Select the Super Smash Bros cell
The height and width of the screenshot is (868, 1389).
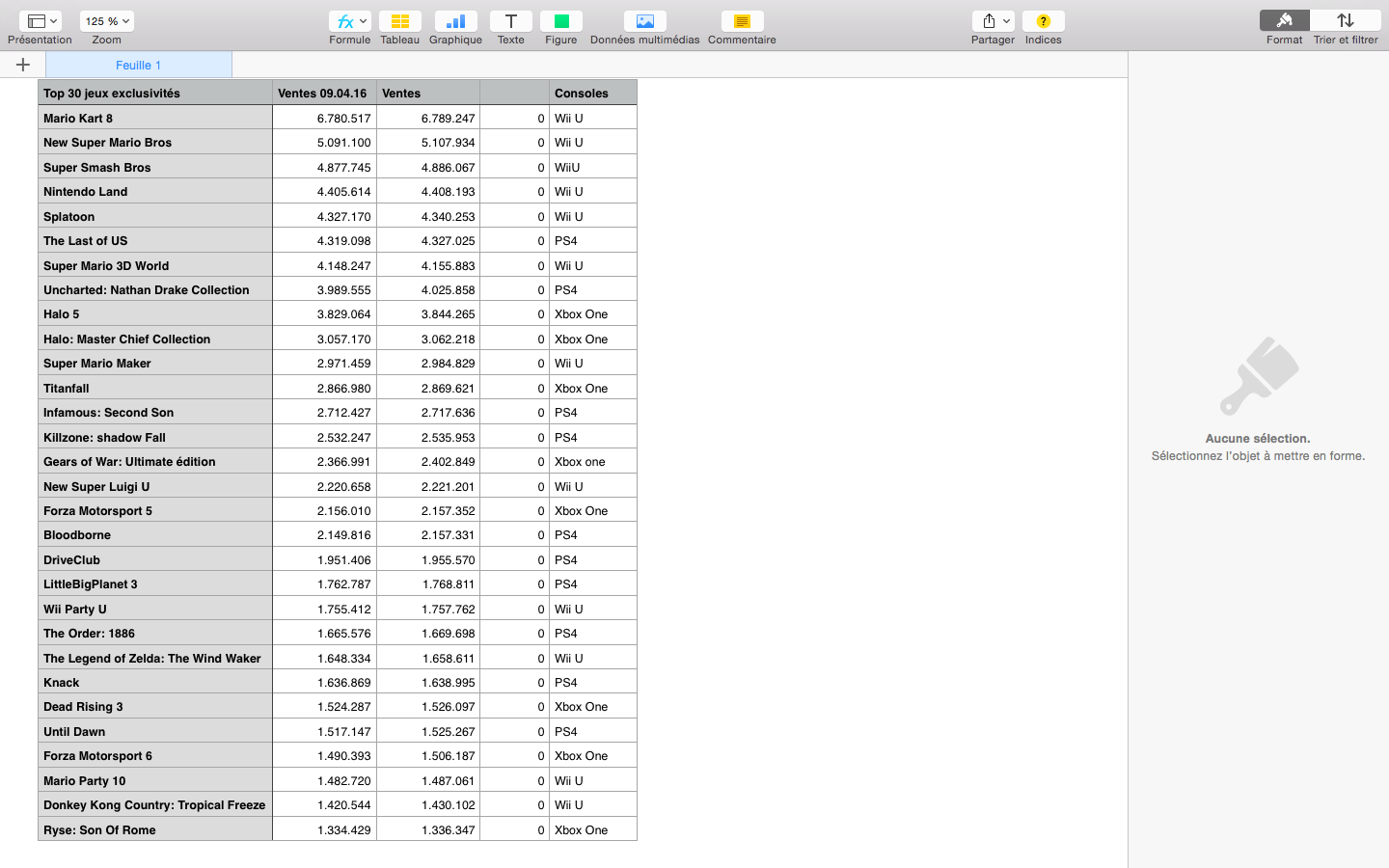(x=155, y=167)
